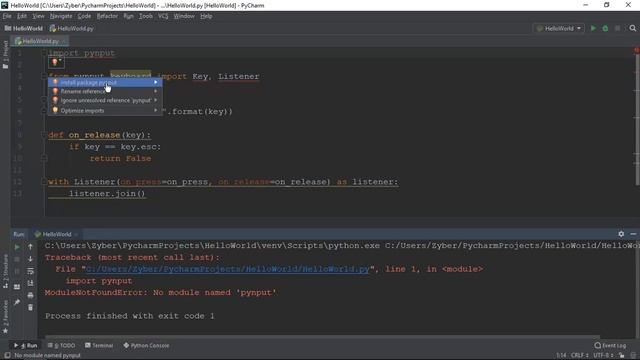
Task: Change CRLF line separator in status bar
Action: pos(579,356)
